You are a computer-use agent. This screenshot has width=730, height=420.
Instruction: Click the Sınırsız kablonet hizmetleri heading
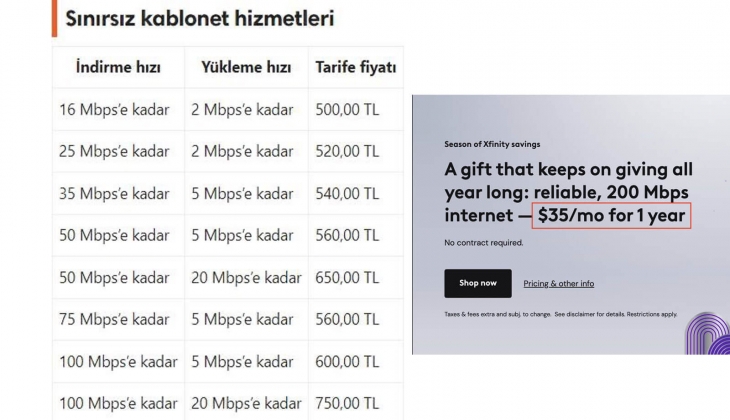199,19
